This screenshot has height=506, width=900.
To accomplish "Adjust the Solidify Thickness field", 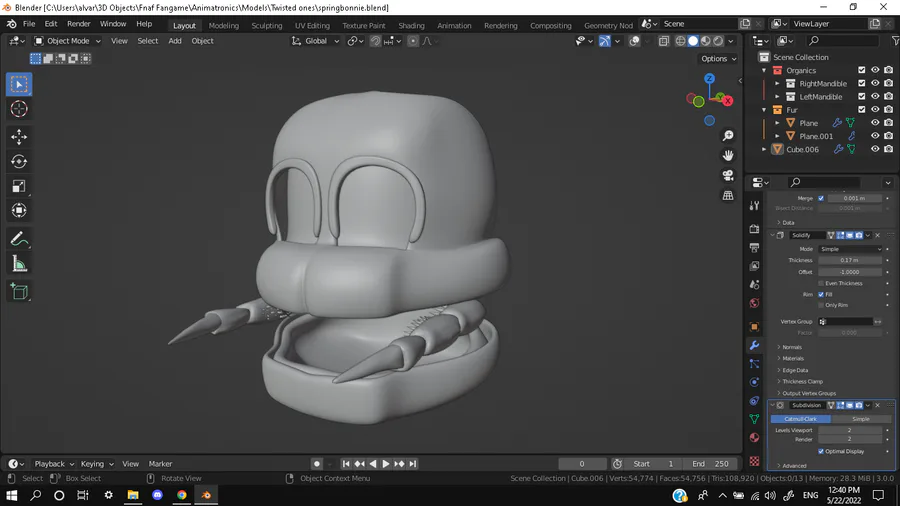I will tap(849, 260).
